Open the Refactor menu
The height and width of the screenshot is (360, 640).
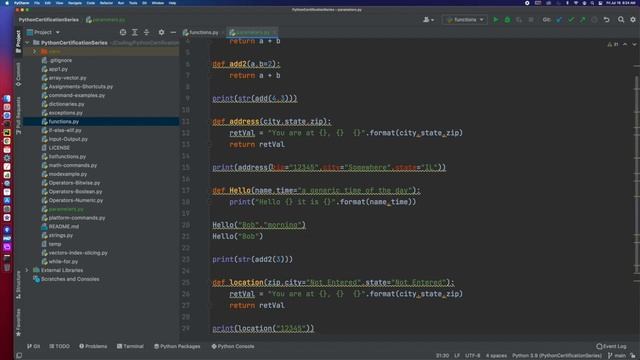tap(106, 3)
